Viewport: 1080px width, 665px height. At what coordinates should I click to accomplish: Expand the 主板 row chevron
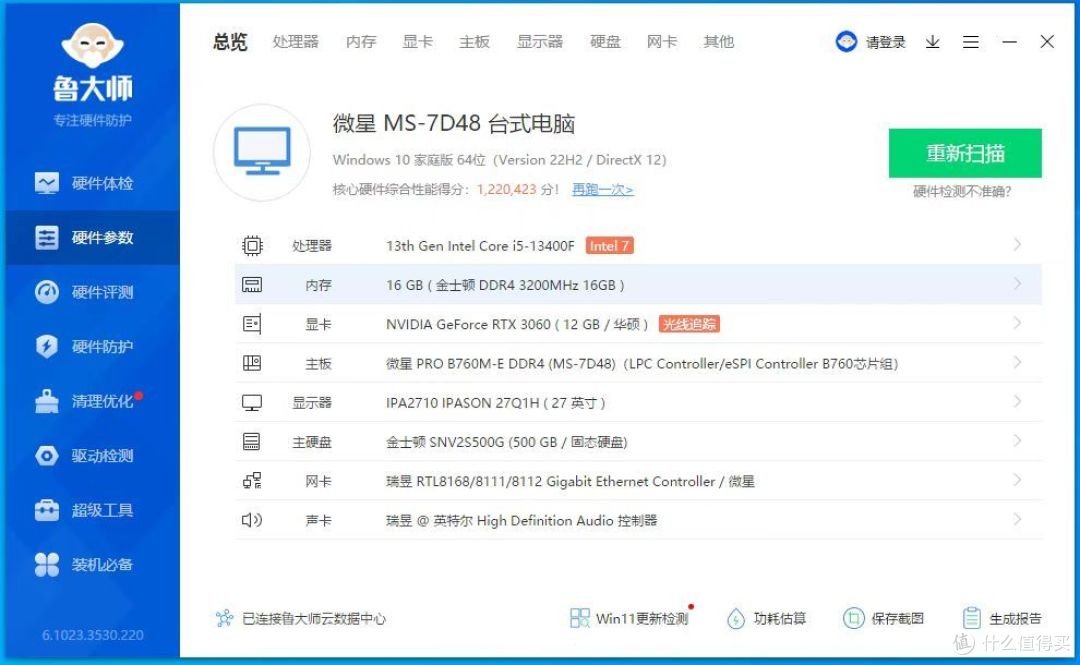pos(1017,362)
